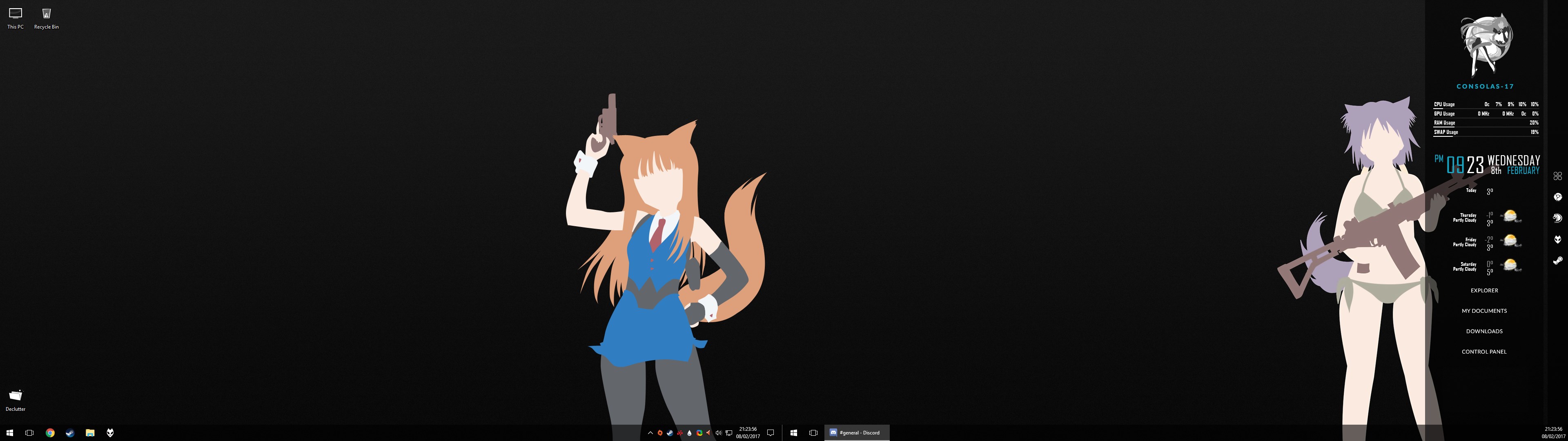
Task: Click Friday's partly cloudy weather icon
Action: point(1510,241)
